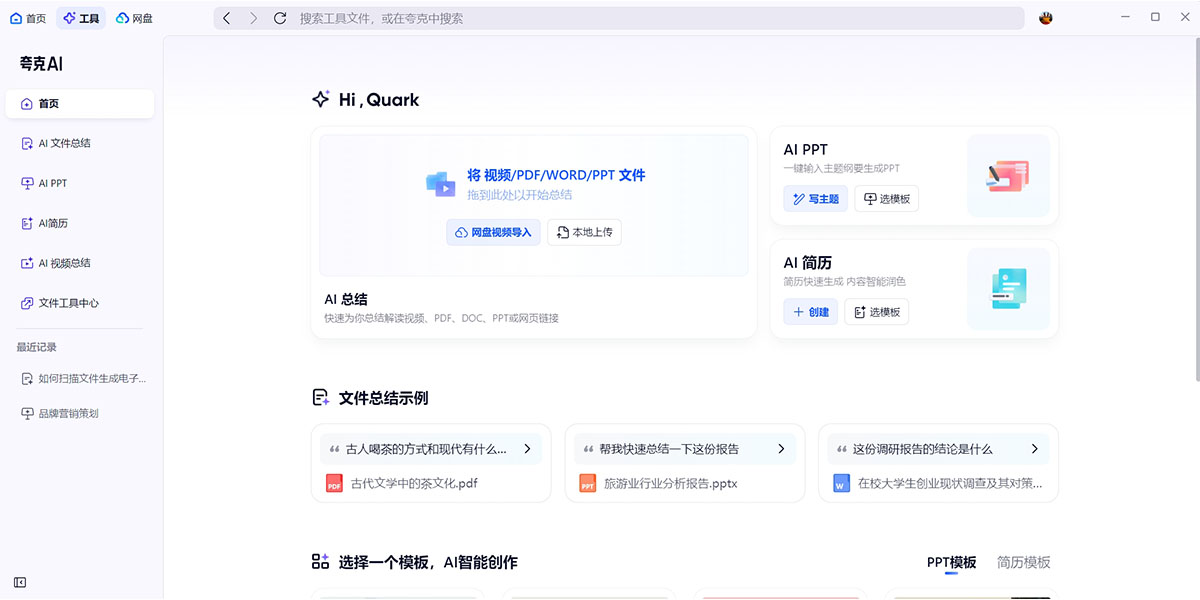1200x600 pixels.
Task: Click the back navigation arrow
Action: click(x=227, y=17)
